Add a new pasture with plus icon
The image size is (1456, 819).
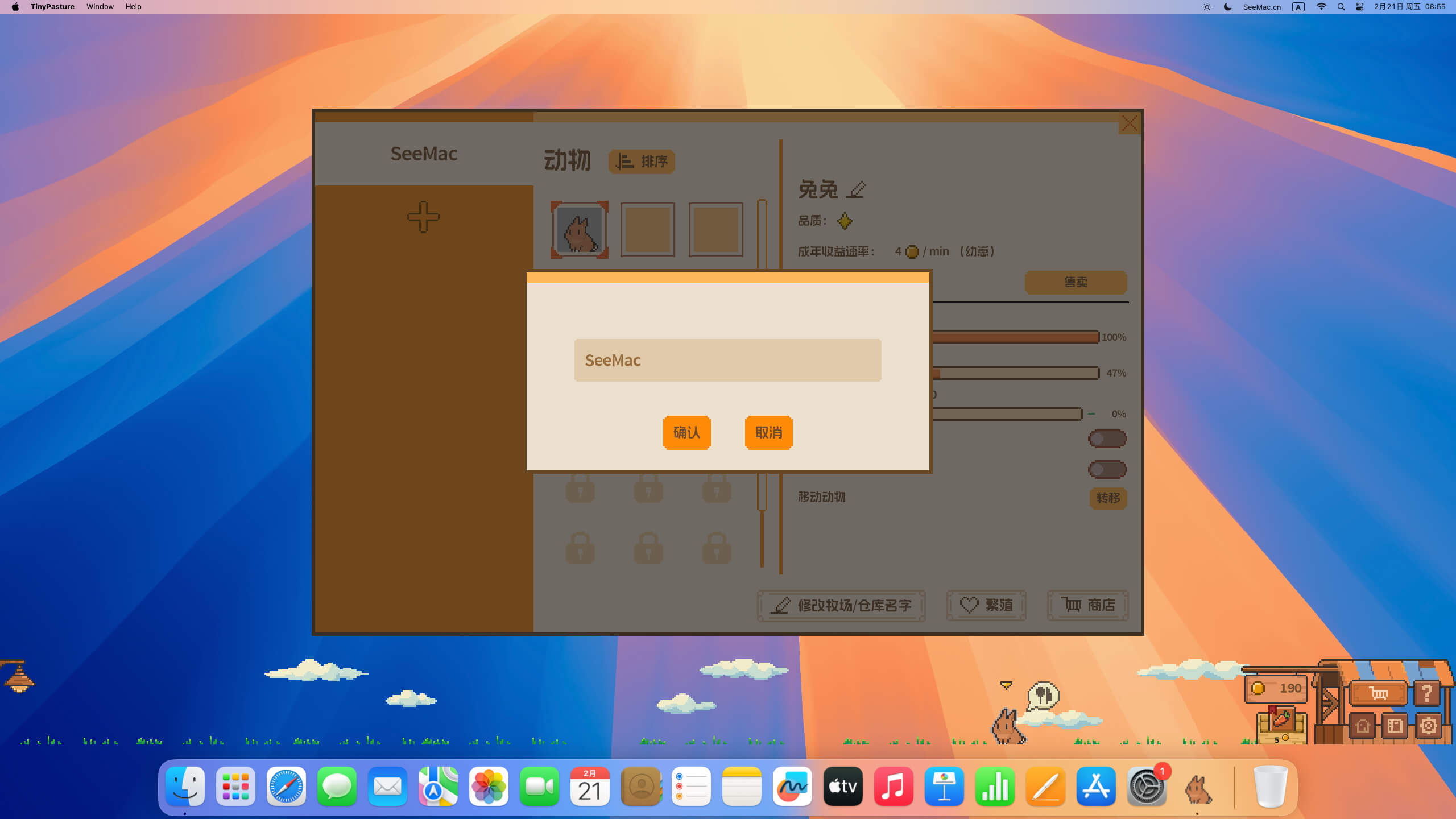point(423,217)
